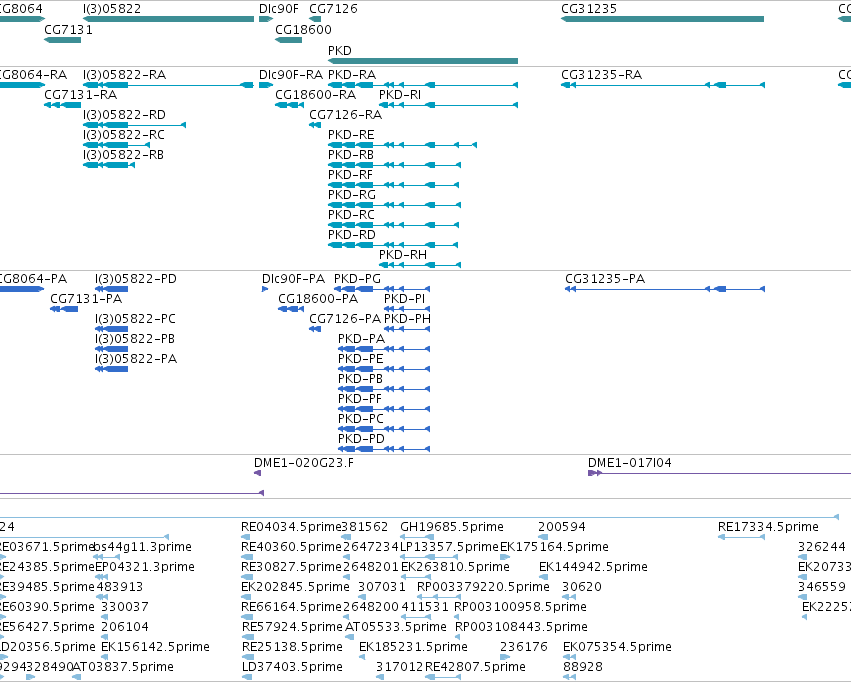Click the PKD gene label
851x682 pixels.
pos(340,50)
